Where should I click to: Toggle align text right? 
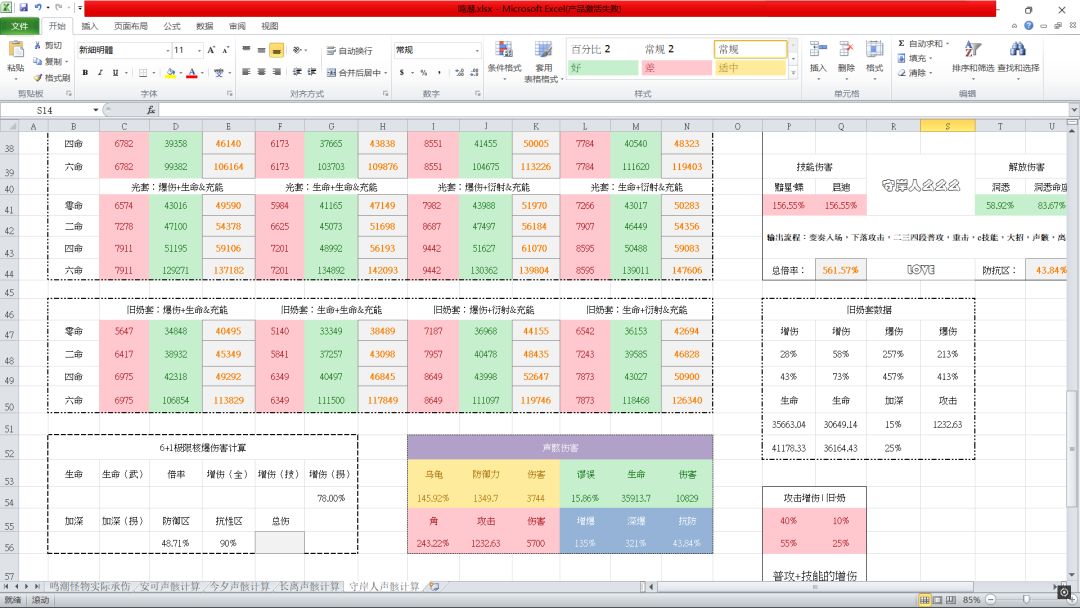click(x=276, y=72)
